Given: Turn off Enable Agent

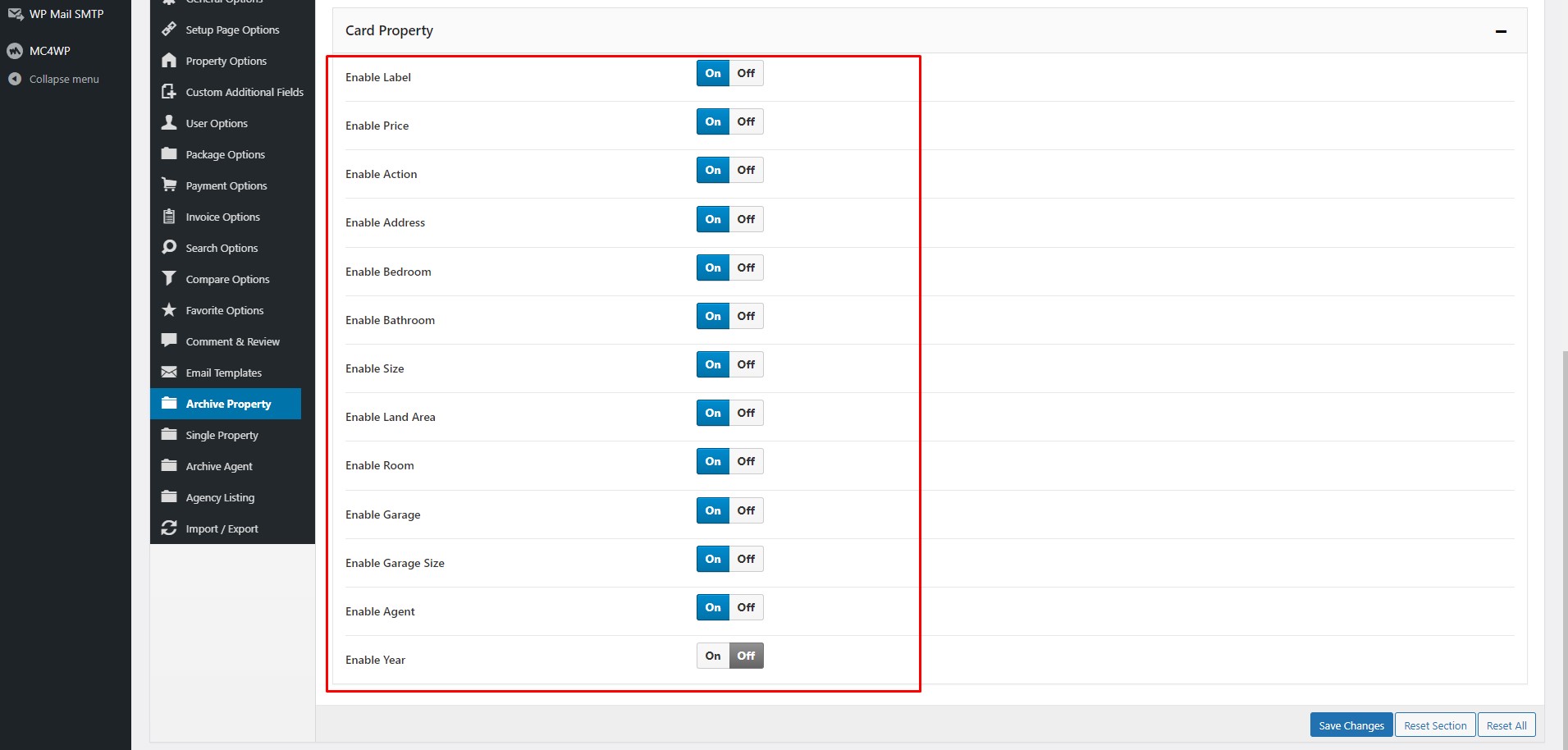Looking at the screenshot, I should pyautogui.click(x=746, y=607).
